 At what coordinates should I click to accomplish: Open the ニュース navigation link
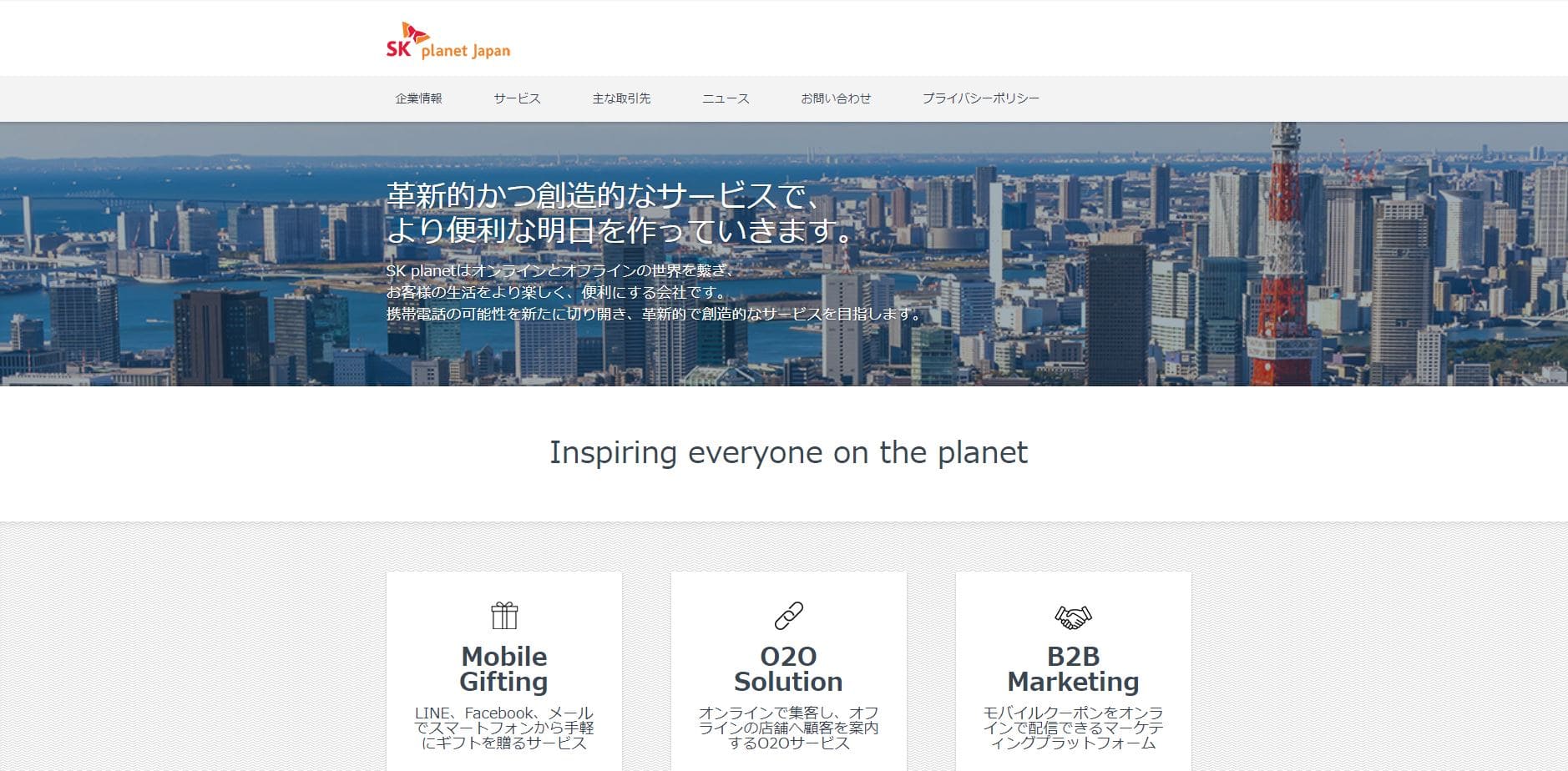tap(726, 98)
